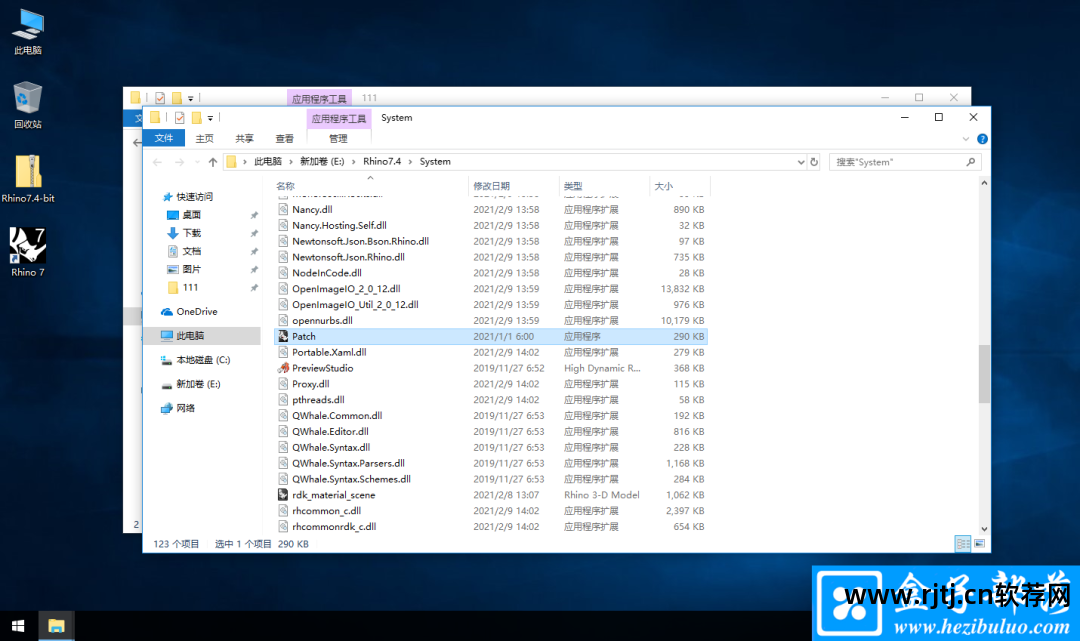Screen dimensions: 1080x641
Task: Click the scrollbar down arrow
Action: click(984, 529)
